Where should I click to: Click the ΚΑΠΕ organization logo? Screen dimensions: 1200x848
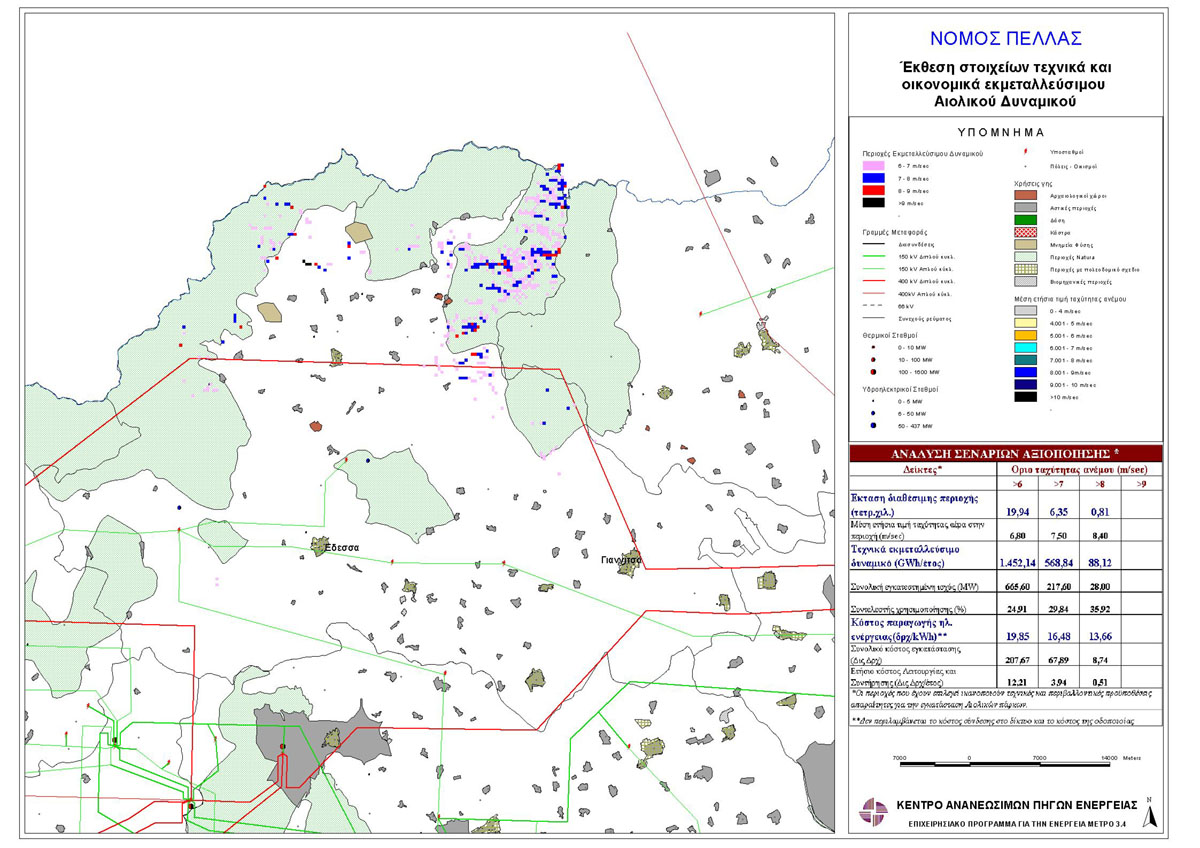point(873,811)
